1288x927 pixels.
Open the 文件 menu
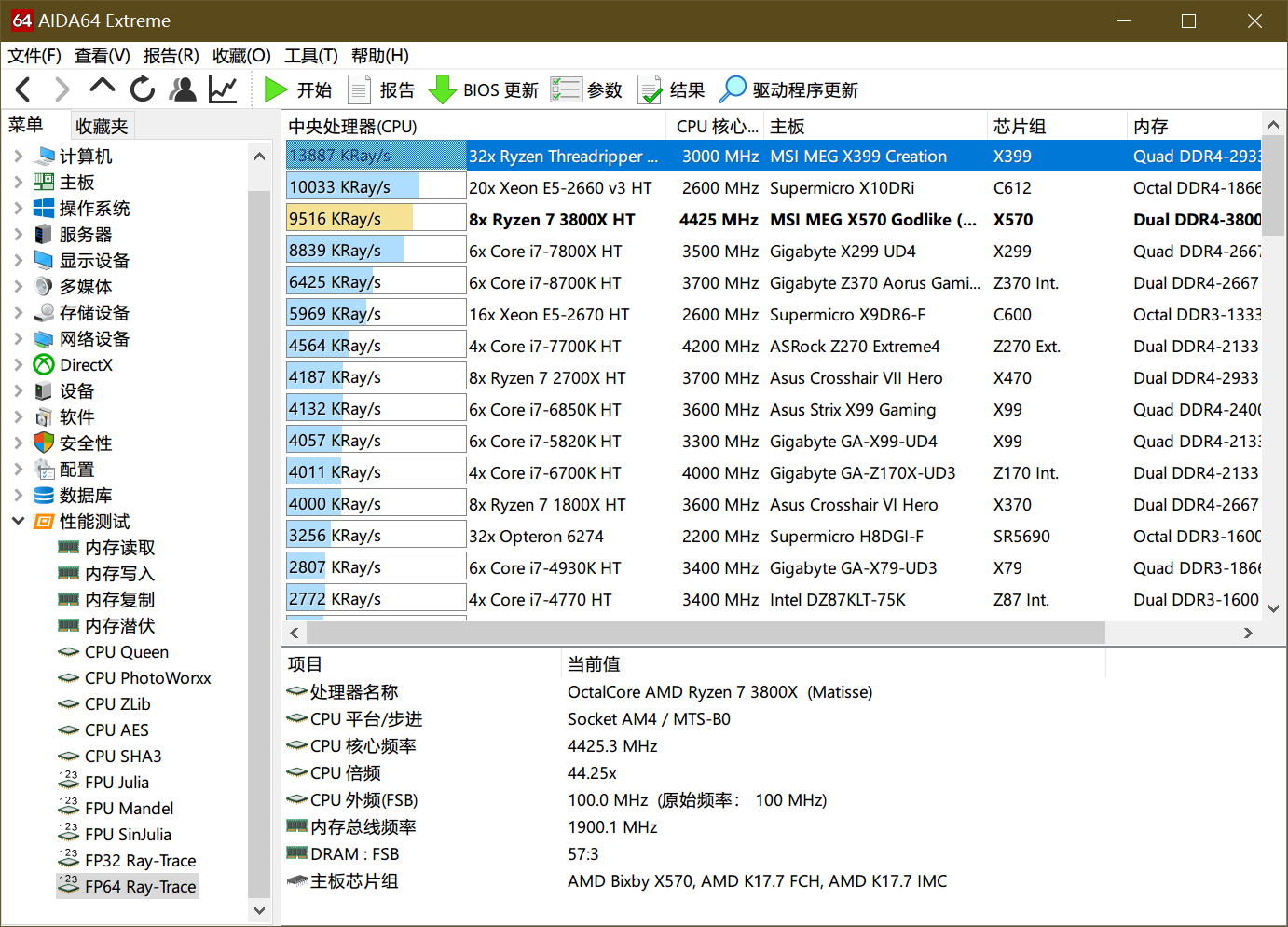[34, 56]
